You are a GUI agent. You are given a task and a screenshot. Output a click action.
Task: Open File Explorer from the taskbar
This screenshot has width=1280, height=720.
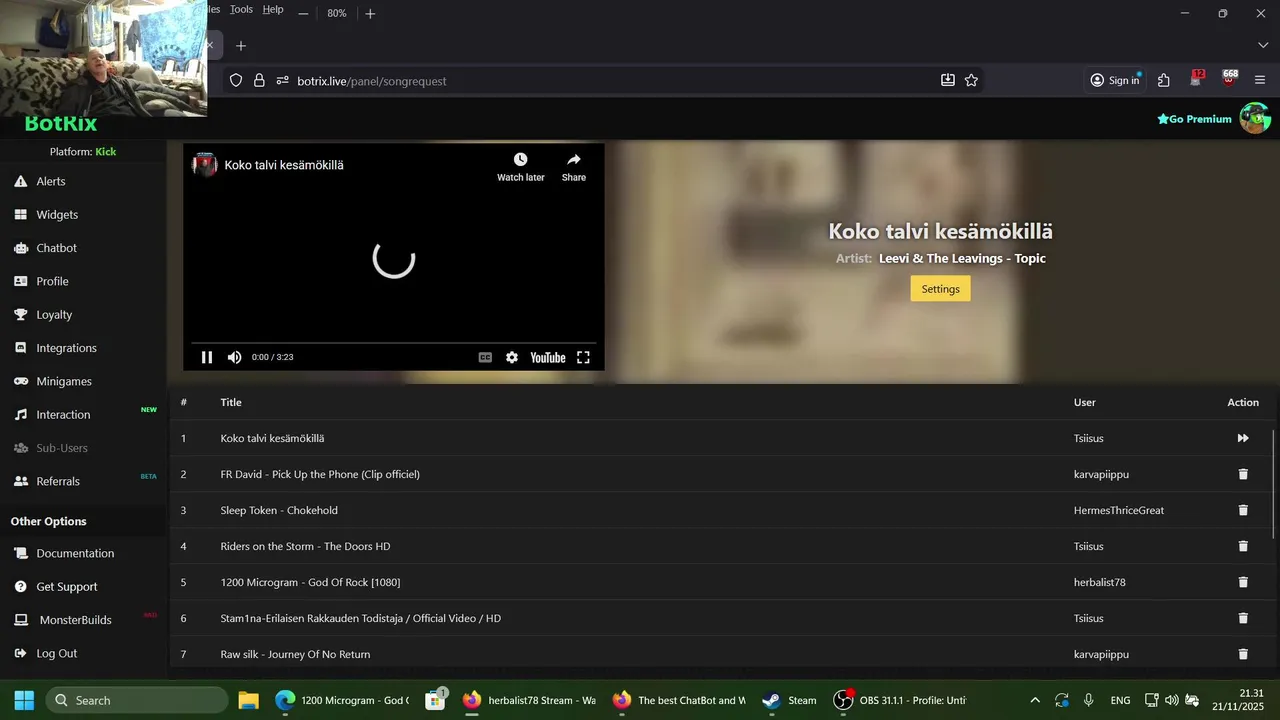(x=249, y=700)
